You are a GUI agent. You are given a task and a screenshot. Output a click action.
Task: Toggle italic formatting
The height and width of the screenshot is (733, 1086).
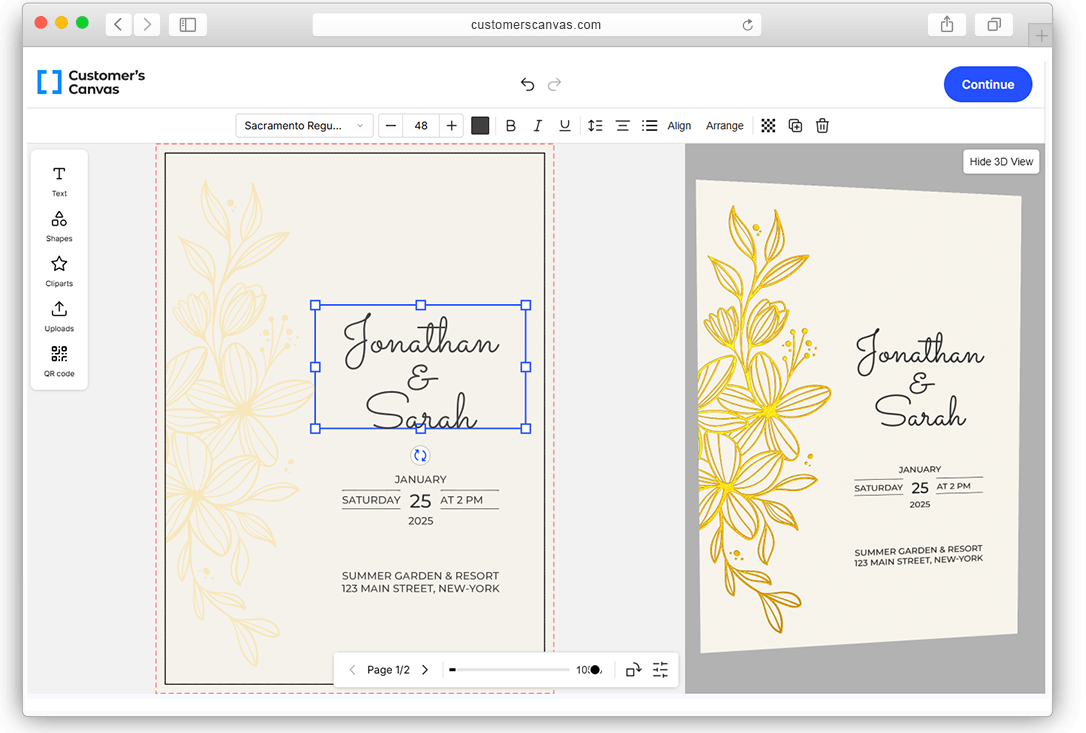[538, 126]
